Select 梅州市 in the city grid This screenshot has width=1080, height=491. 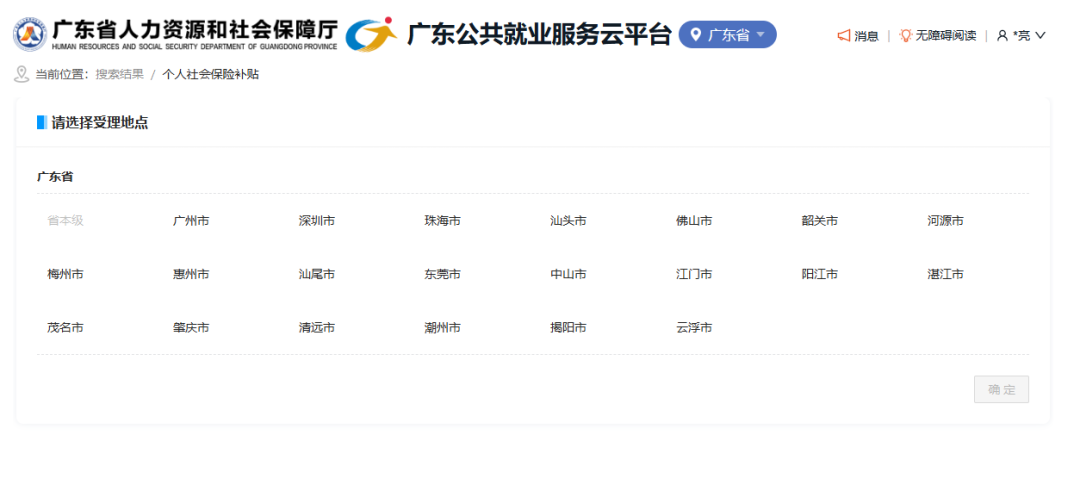point(65,274)
